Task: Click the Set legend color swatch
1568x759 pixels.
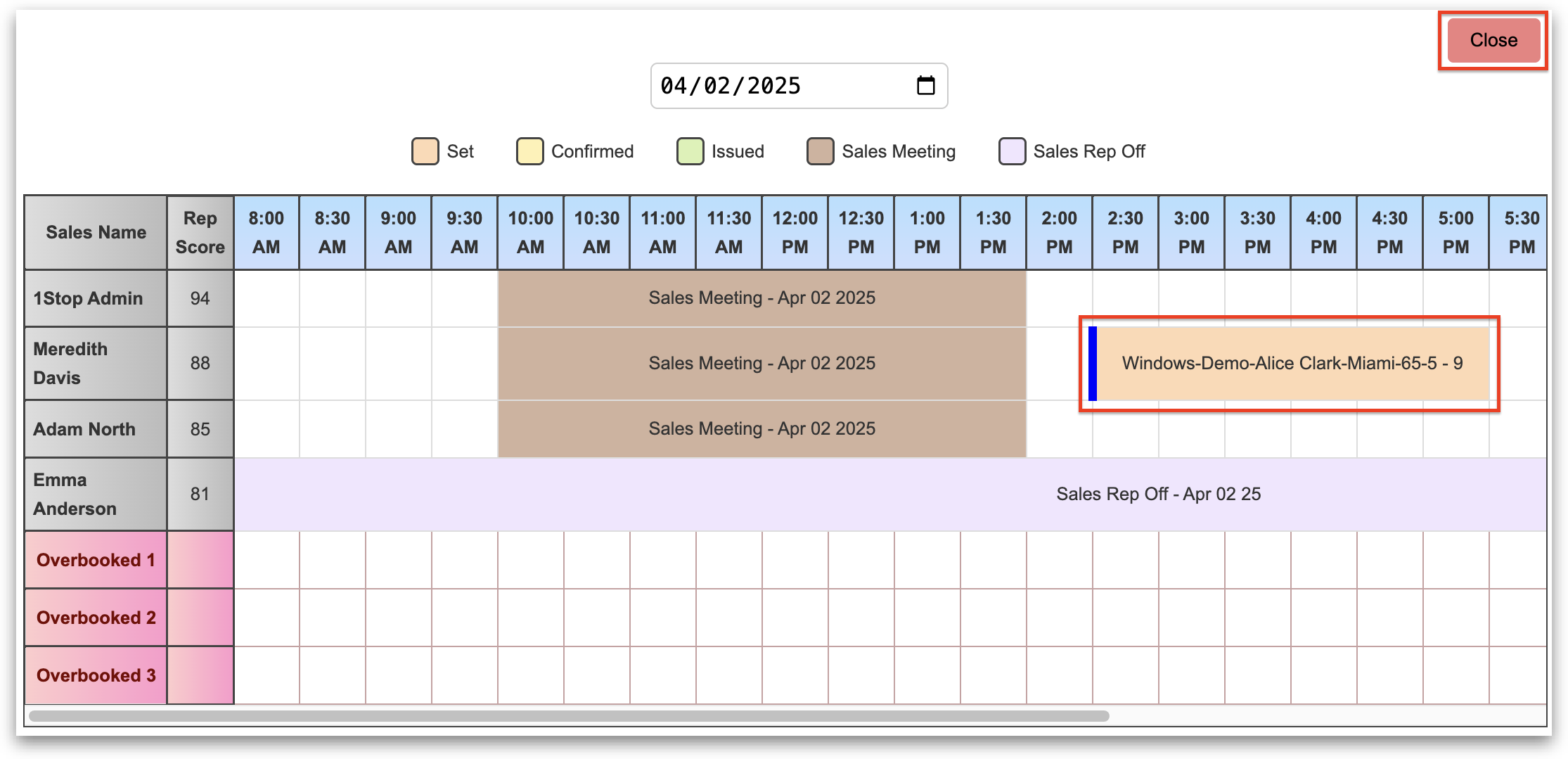Action: point(425,151)
